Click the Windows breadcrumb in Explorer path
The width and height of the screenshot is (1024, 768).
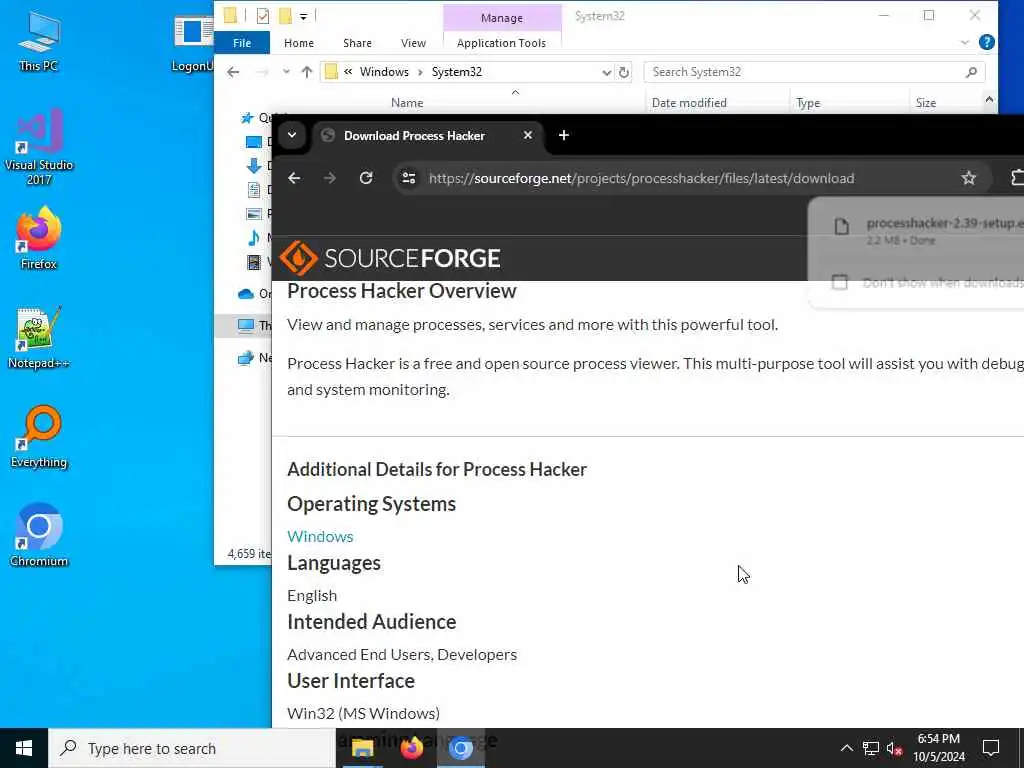tap(384, 72)
